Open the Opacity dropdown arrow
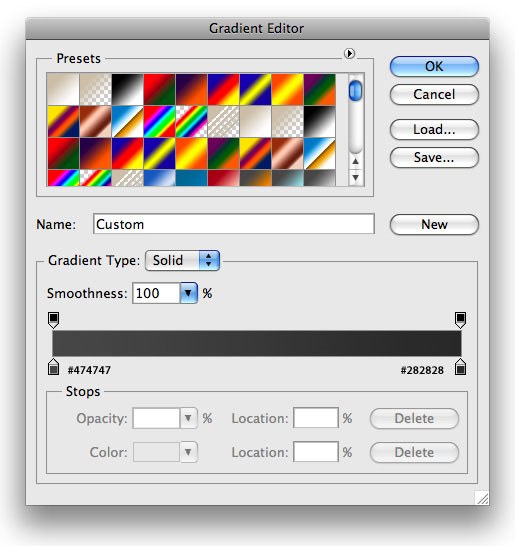515x546 pixels. 188,418
